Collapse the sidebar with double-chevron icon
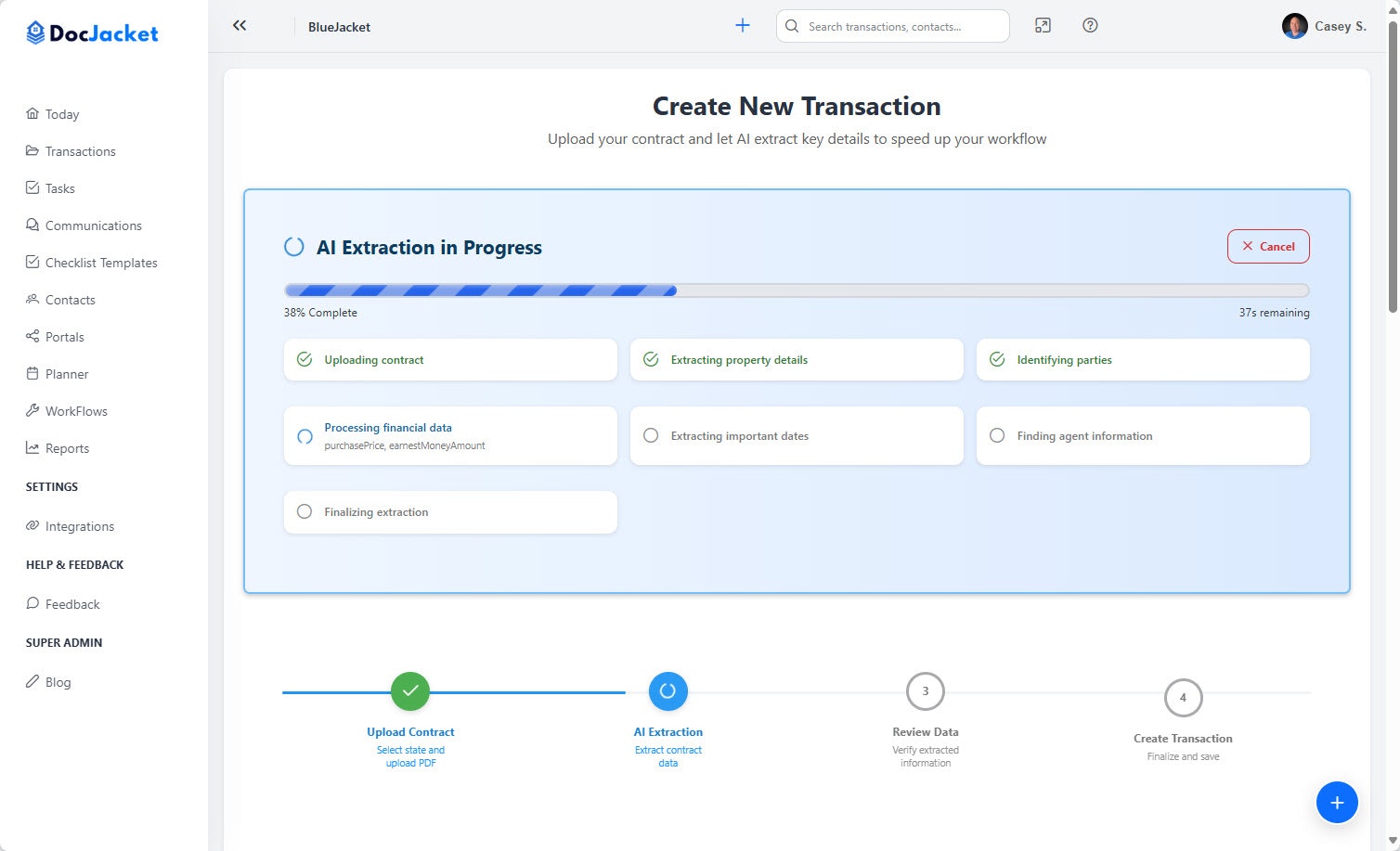1400x851 pixels. click(x=240, y=26)
